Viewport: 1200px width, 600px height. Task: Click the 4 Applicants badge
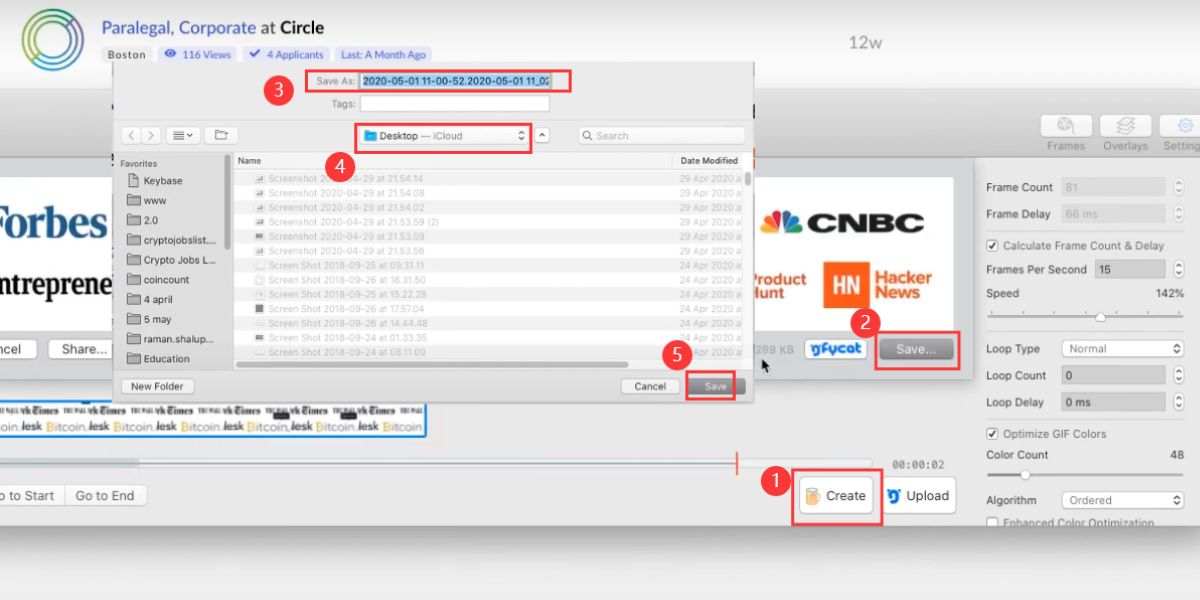coord(286,55)
